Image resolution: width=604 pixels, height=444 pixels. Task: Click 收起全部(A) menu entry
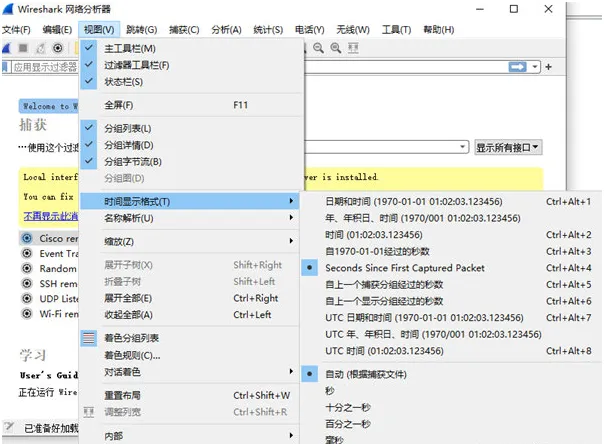point(190,315)
